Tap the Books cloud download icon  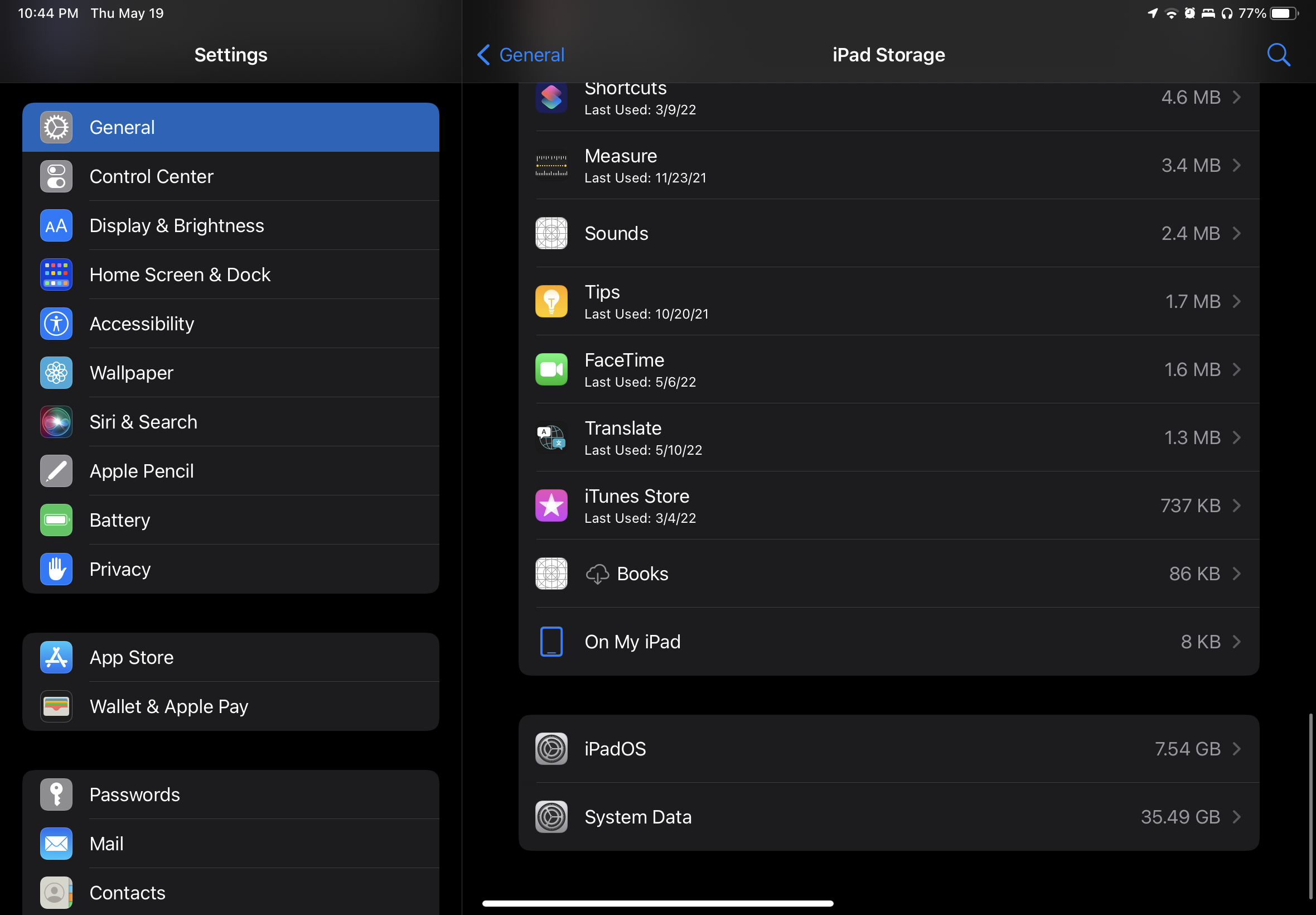click(597, 574)
